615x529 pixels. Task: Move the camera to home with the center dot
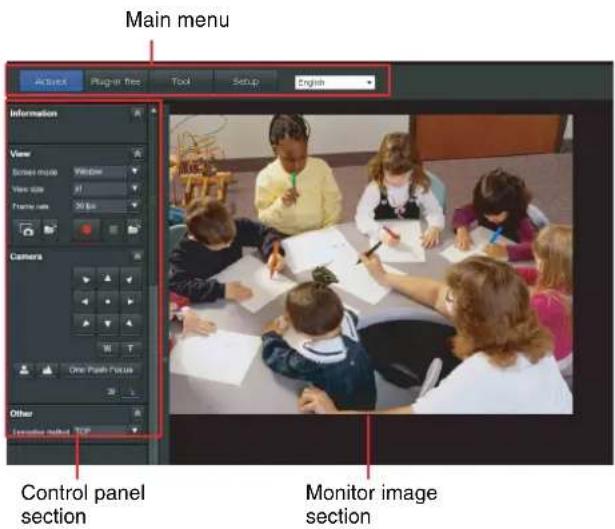(x=107, y=301)
